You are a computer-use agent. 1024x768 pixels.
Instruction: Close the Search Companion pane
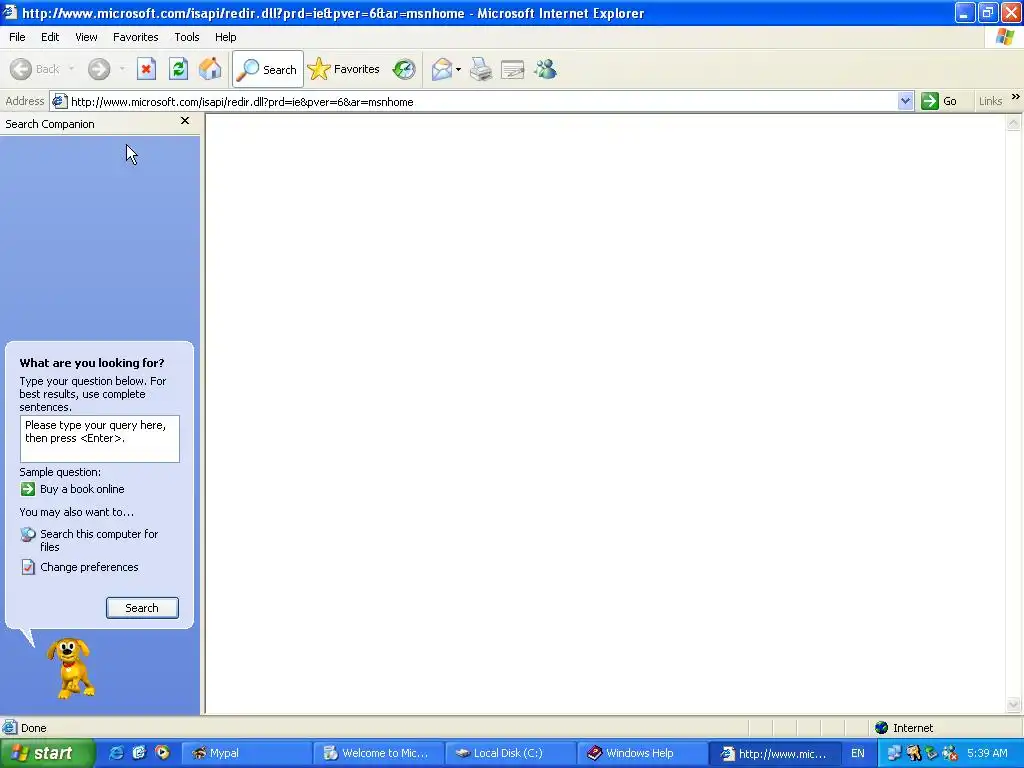pos(185,121)
